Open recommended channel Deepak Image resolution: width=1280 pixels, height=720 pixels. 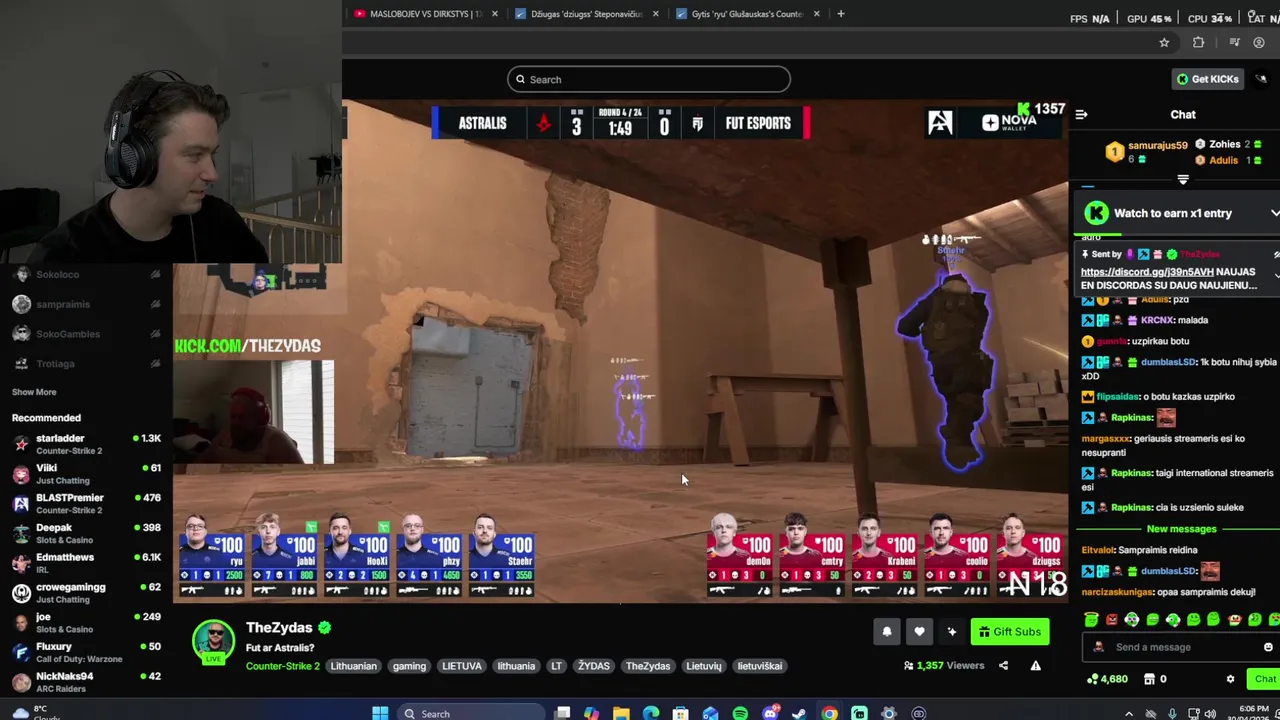point(88,534)
